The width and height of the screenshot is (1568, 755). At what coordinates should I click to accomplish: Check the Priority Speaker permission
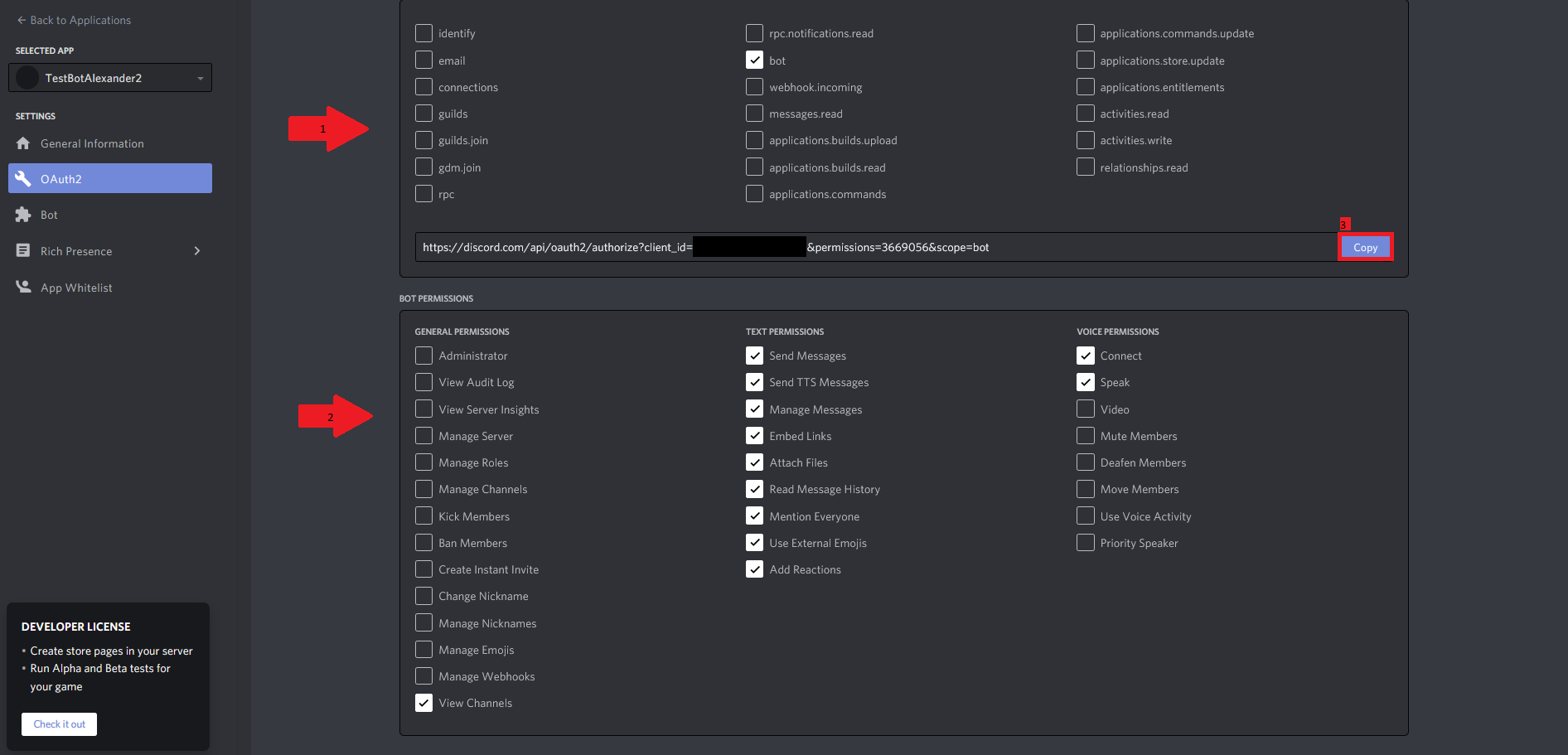pyautogui.click(x=1085, y=542)
